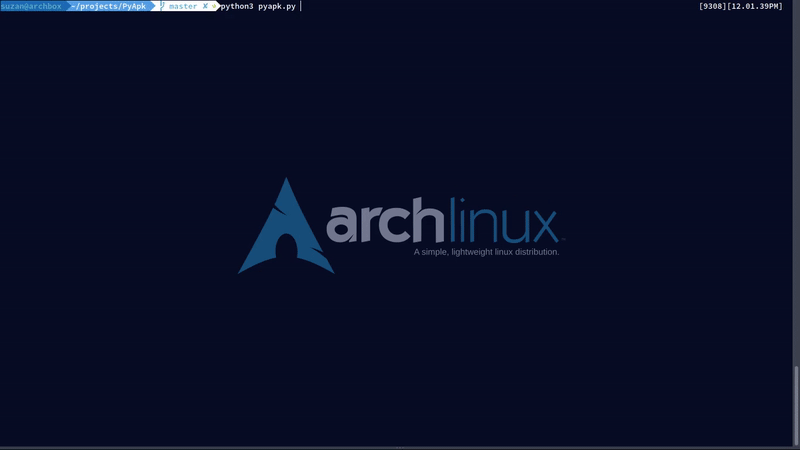Click the pyapk.py filename argument
The height and width of the screenshot is (450, 800).
point(277,7)
